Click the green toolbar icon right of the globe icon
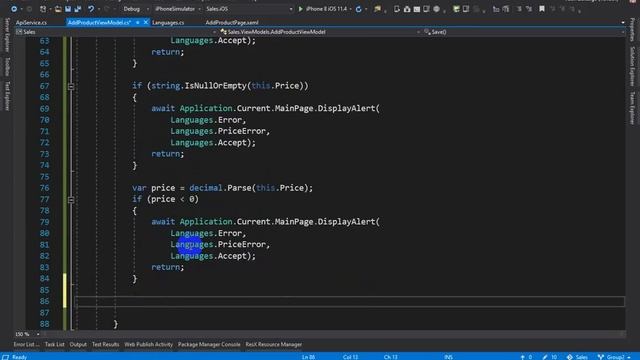 tap(456, 9)
